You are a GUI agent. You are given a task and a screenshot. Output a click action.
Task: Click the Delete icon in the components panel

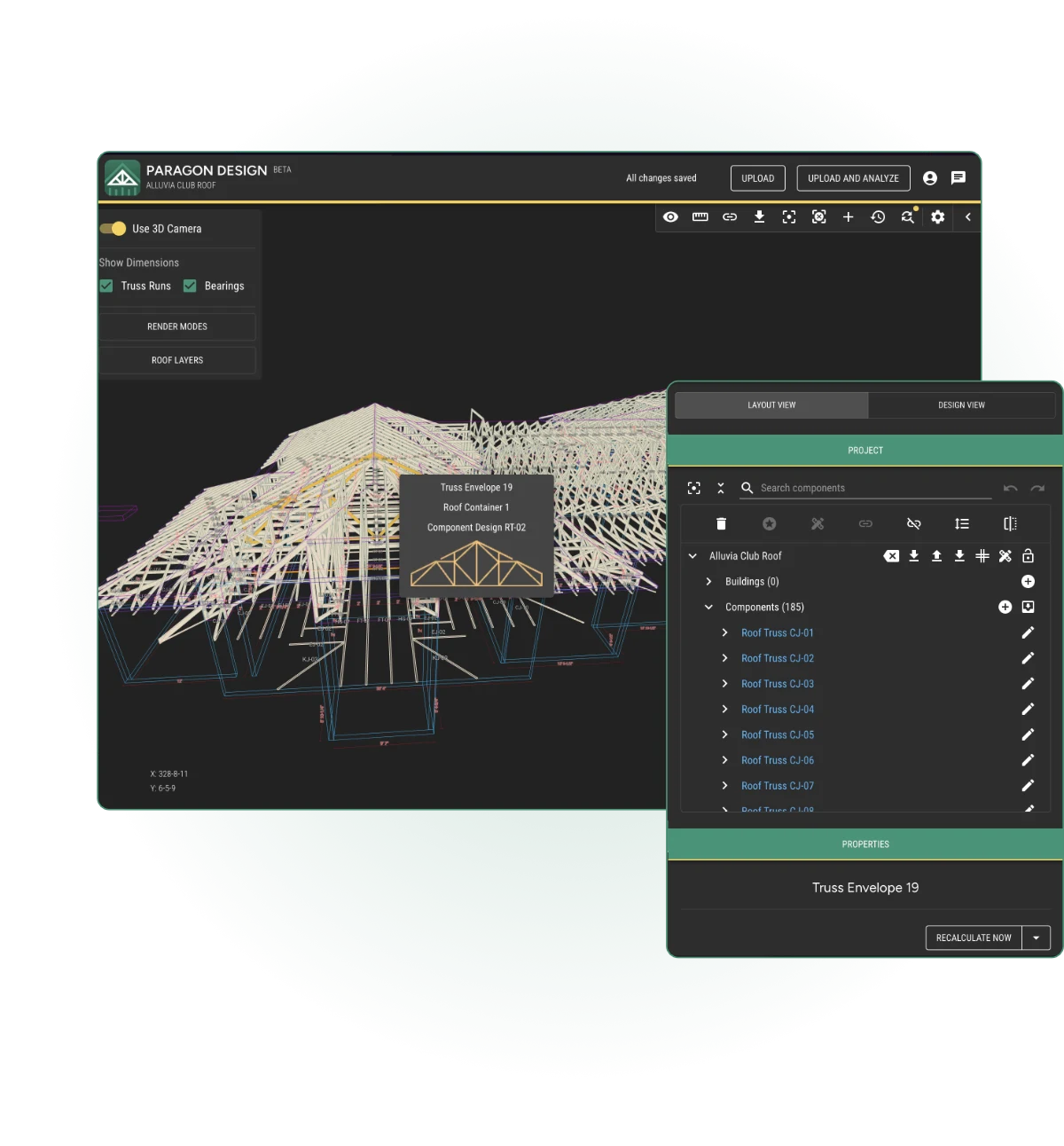[x=722, y=523]
